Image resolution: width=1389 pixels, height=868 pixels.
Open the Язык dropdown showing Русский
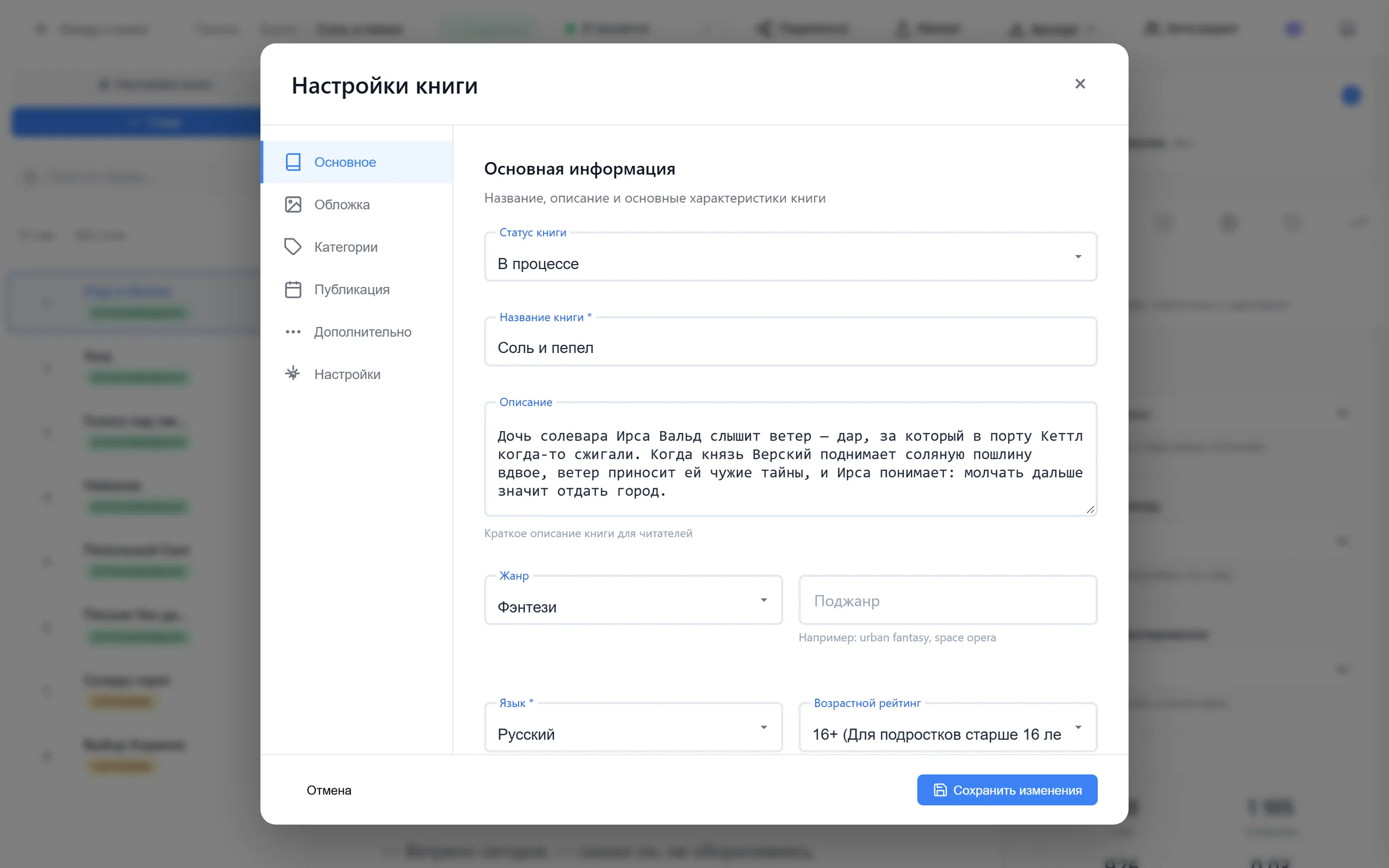[633, 727]
